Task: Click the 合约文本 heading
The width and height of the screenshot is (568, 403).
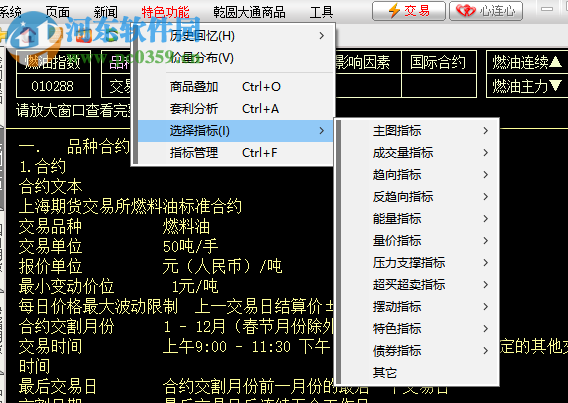Action: 50,186
